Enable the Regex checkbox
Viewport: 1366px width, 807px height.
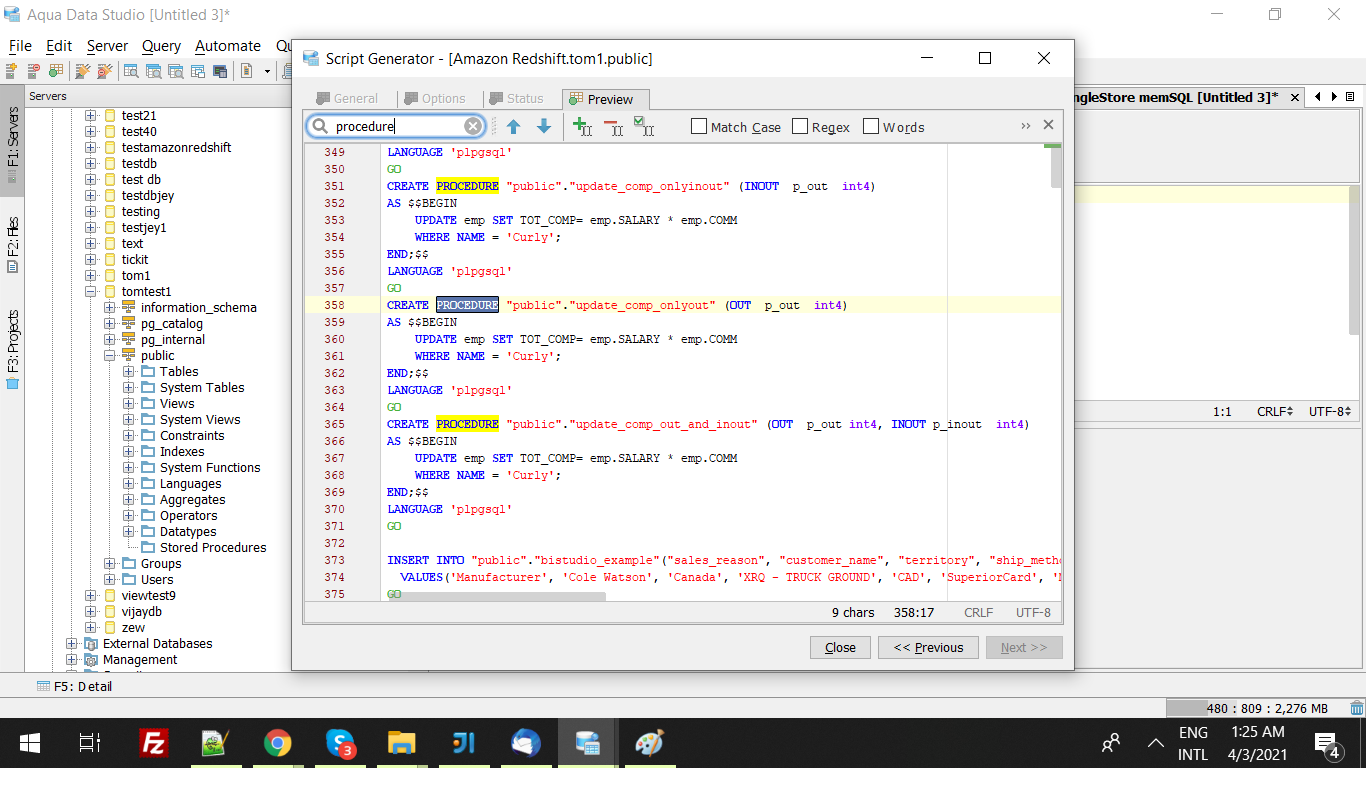tap(800, 127)
